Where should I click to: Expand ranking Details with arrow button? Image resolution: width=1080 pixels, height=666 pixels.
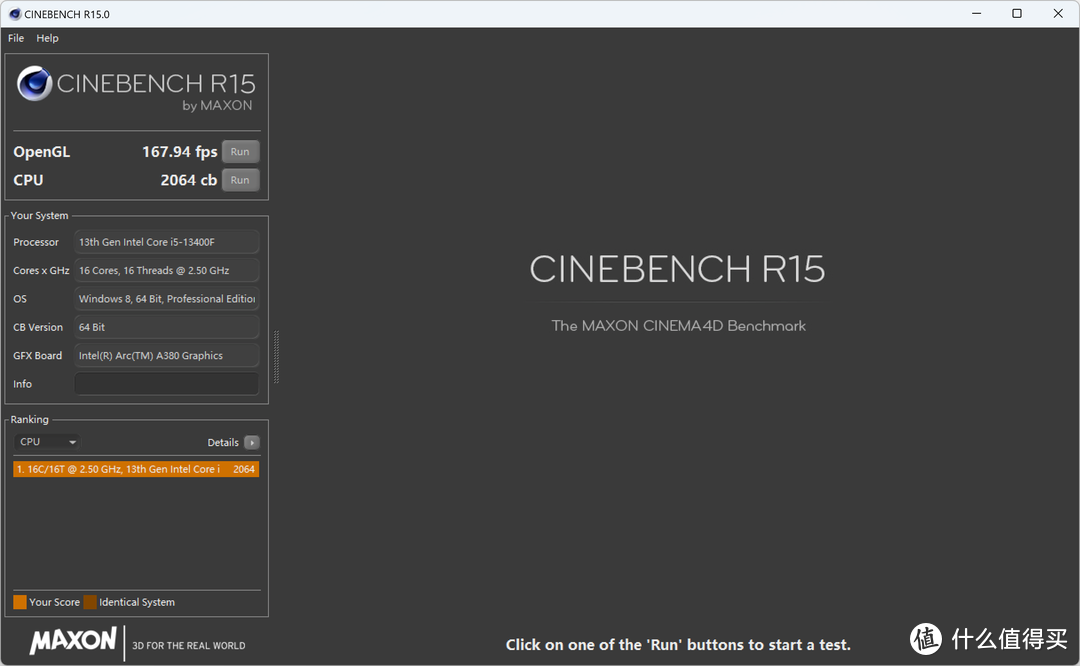(x=252, y=442)
